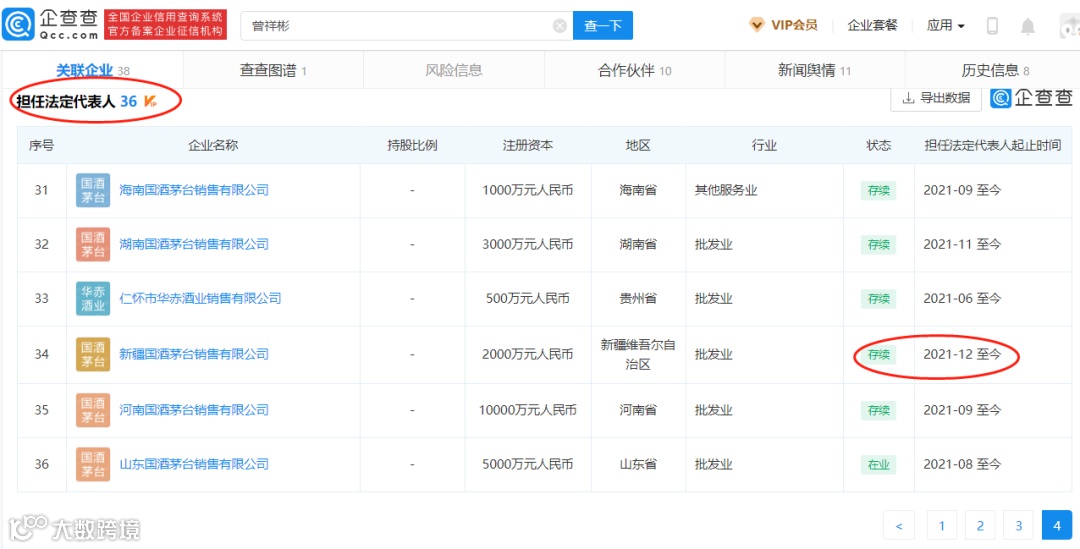Image resolution: width=1080 pixels, height=549 pixels.
Task: Click the 500万元人民币 capital cell
Action: click(528, 299)
